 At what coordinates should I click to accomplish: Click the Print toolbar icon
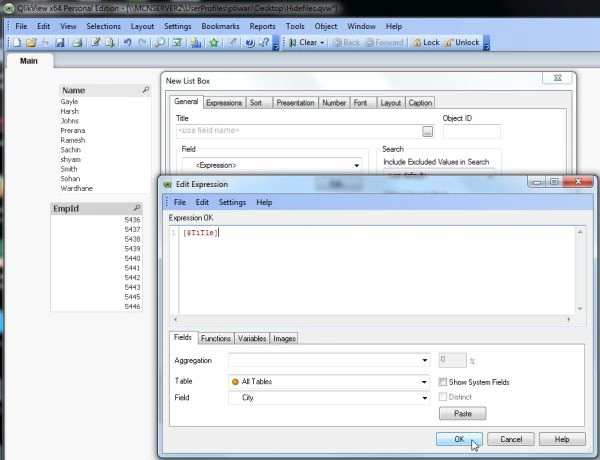(77, 42)
